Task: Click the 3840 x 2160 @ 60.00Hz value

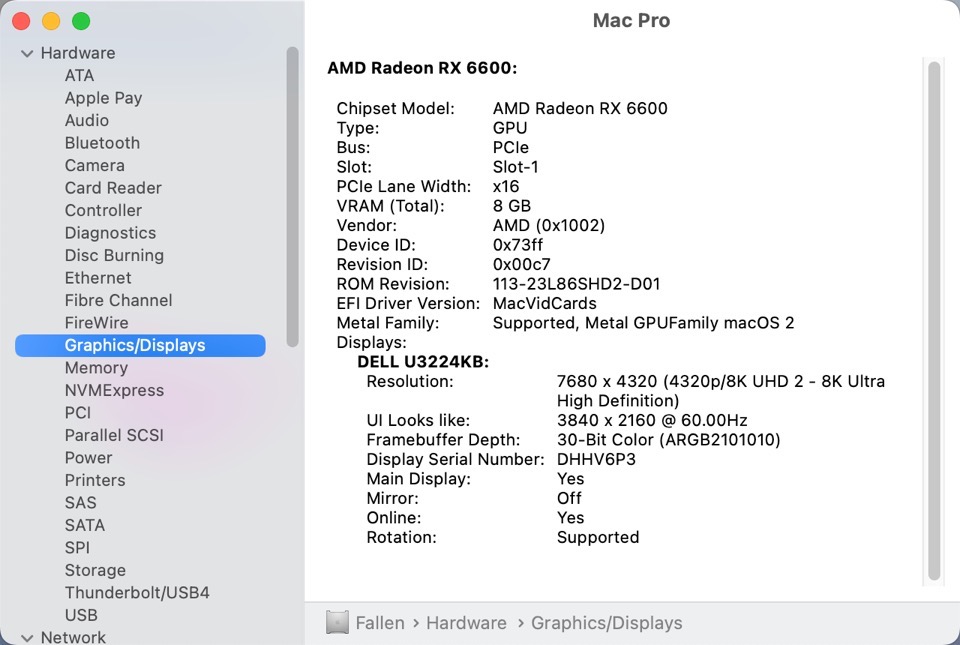Action: [652, 420]
